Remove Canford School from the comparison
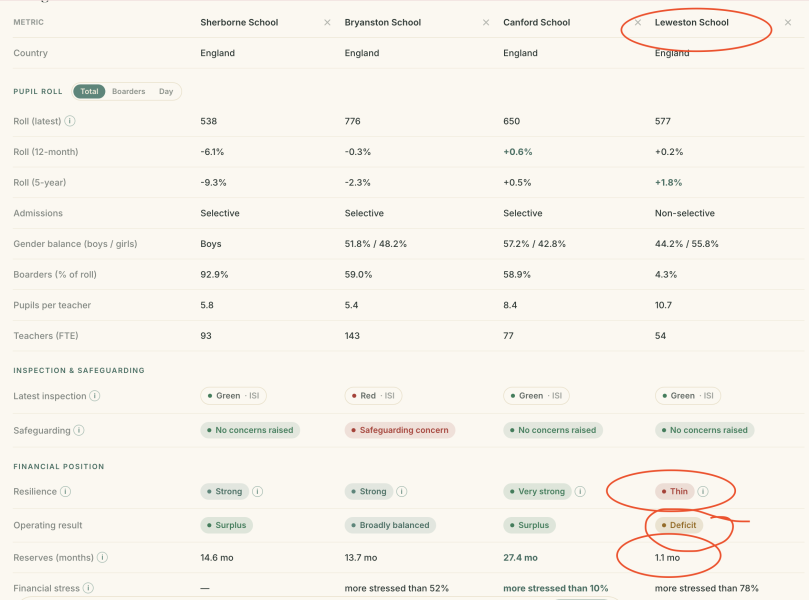The width and height of the screenshot is (809, 600). [x=638, y=22]
